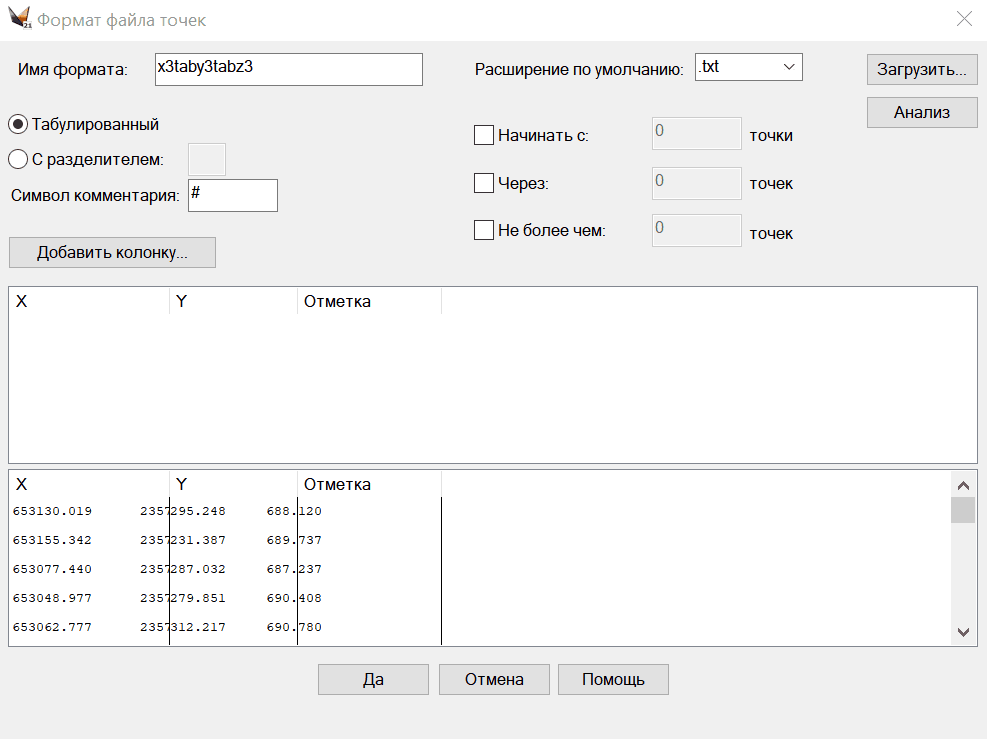The image size is (987, 739).
Task: Click Добавить колонку... button
Action: (112, 252)
